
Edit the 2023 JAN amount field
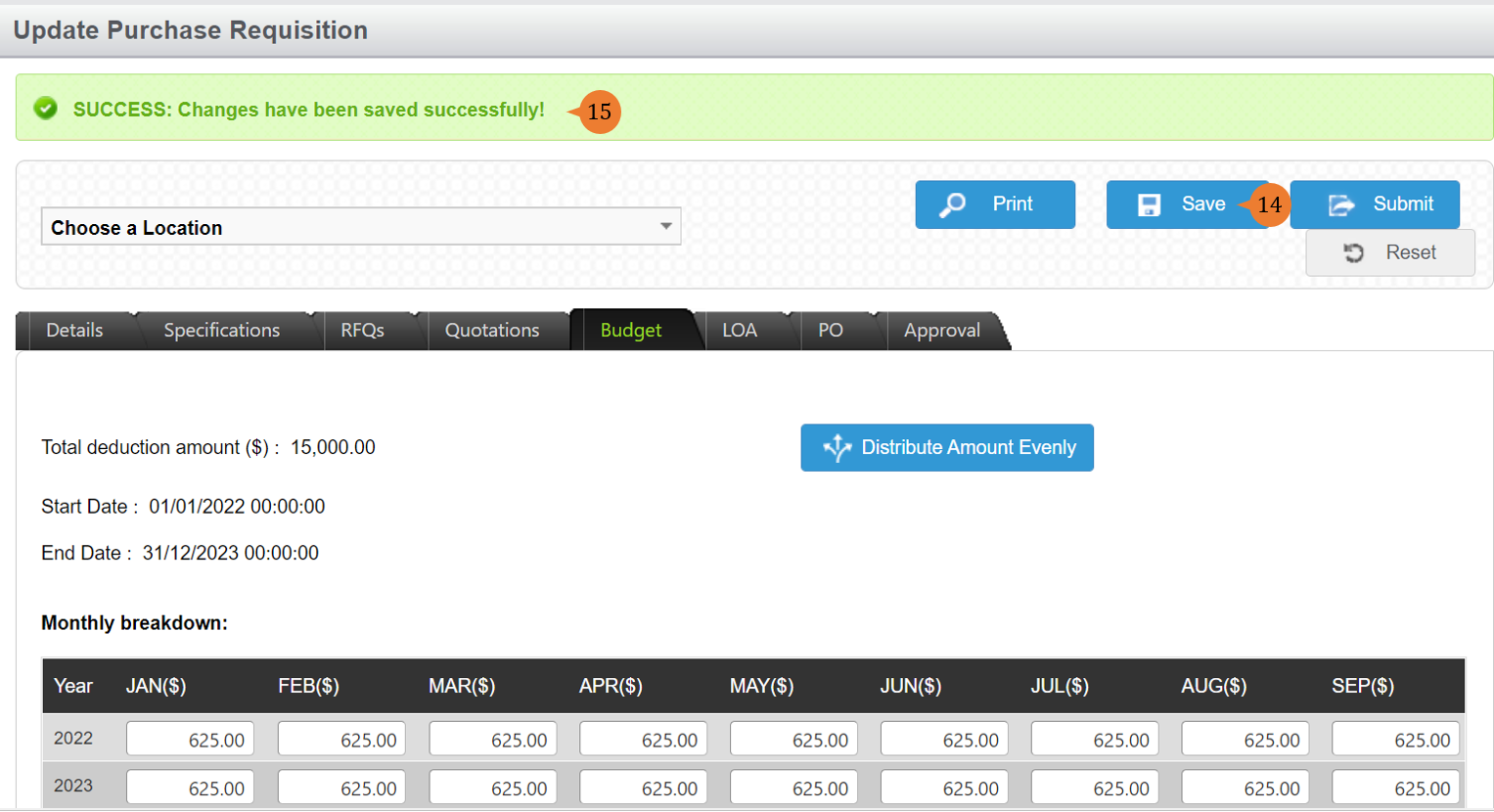tap(190, 788)
